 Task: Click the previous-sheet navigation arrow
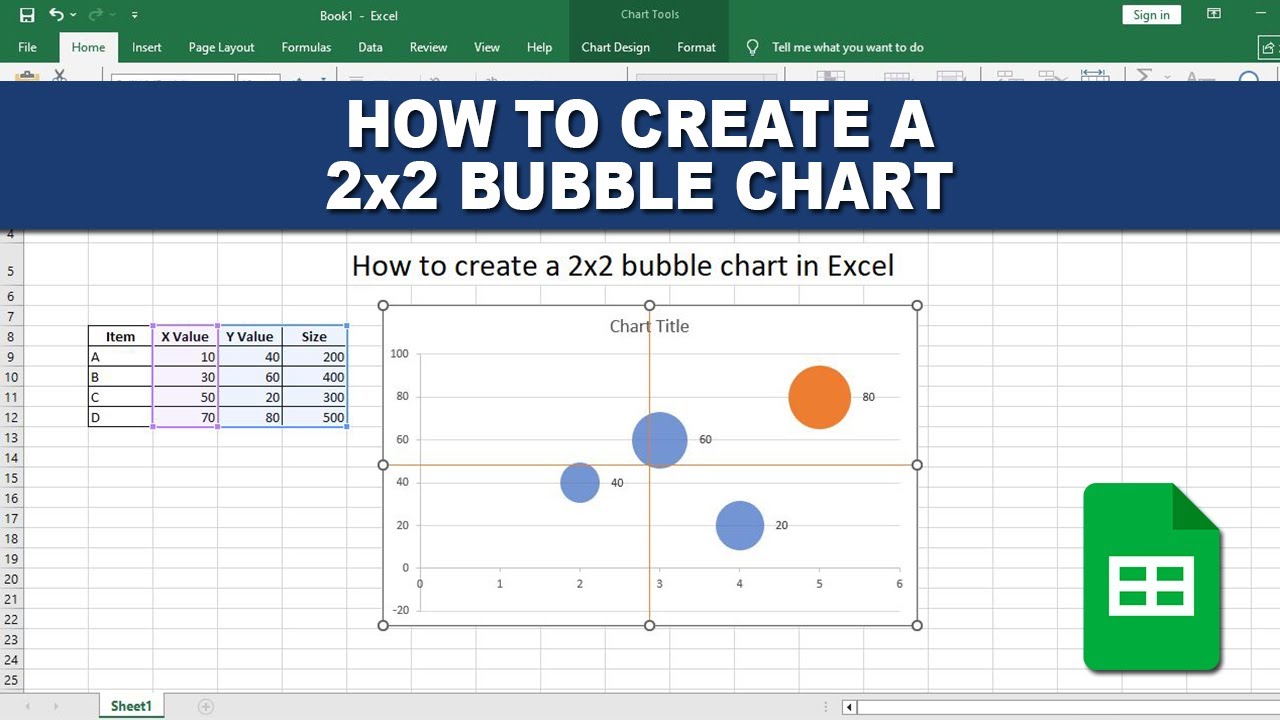[x=27, y=707]
